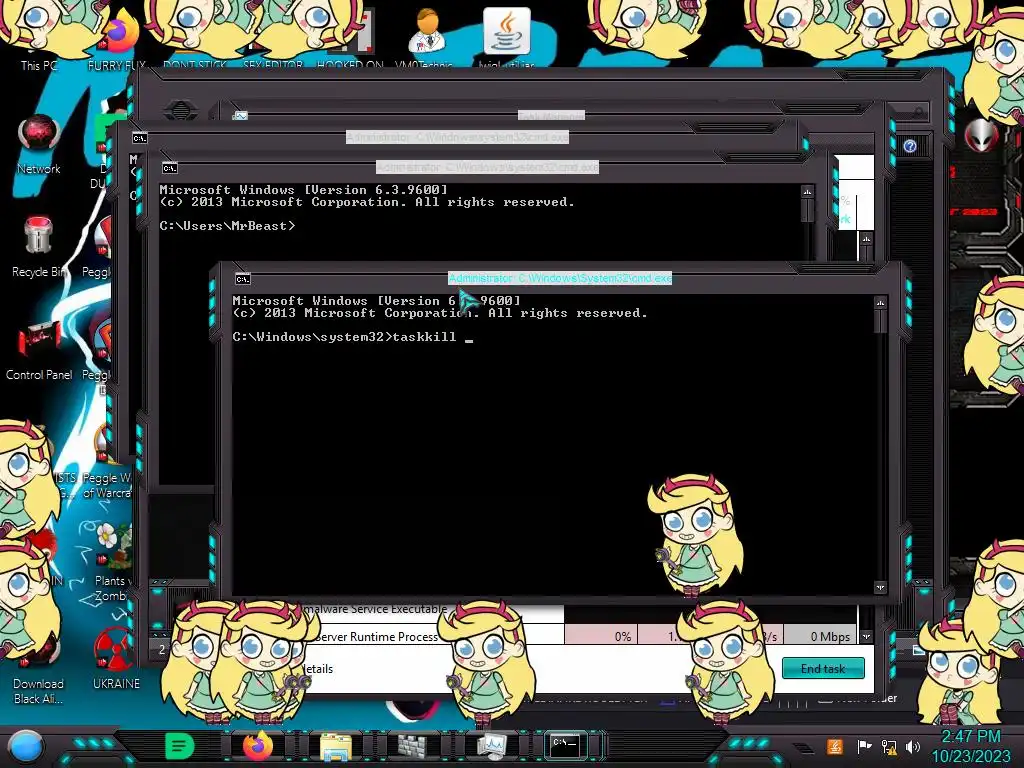Open the network status tray icon
Screen dimensions: 1024x768
coord(889,746)
